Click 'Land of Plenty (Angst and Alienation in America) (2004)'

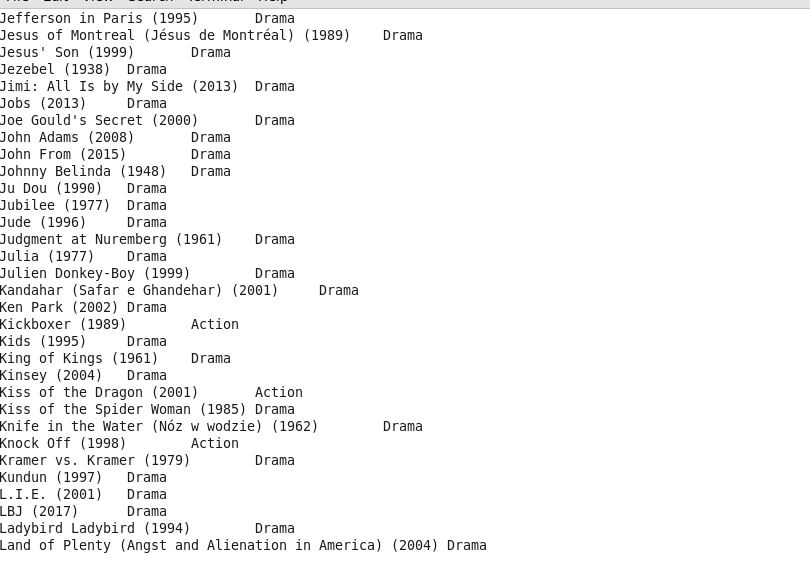[219, 547]
